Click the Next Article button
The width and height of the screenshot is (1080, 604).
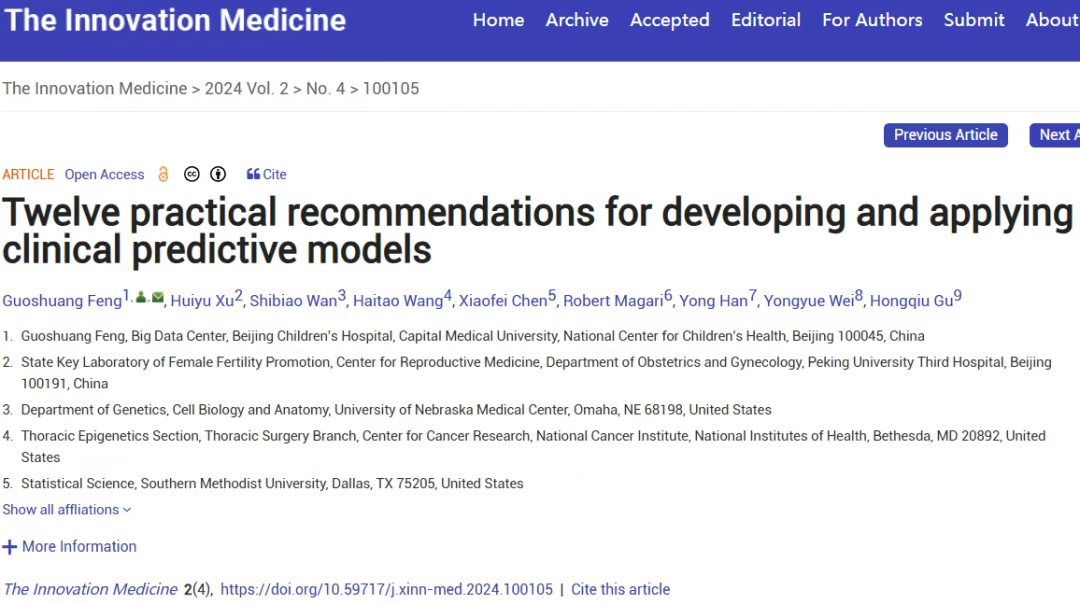tap(1055, 135)
